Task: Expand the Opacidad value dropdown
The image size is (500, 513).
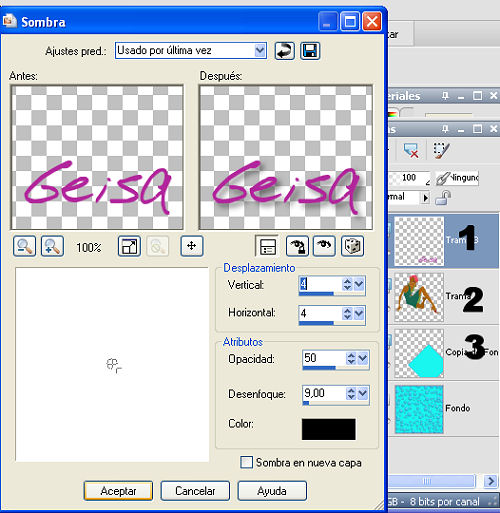Action: (x=363, y=358)
